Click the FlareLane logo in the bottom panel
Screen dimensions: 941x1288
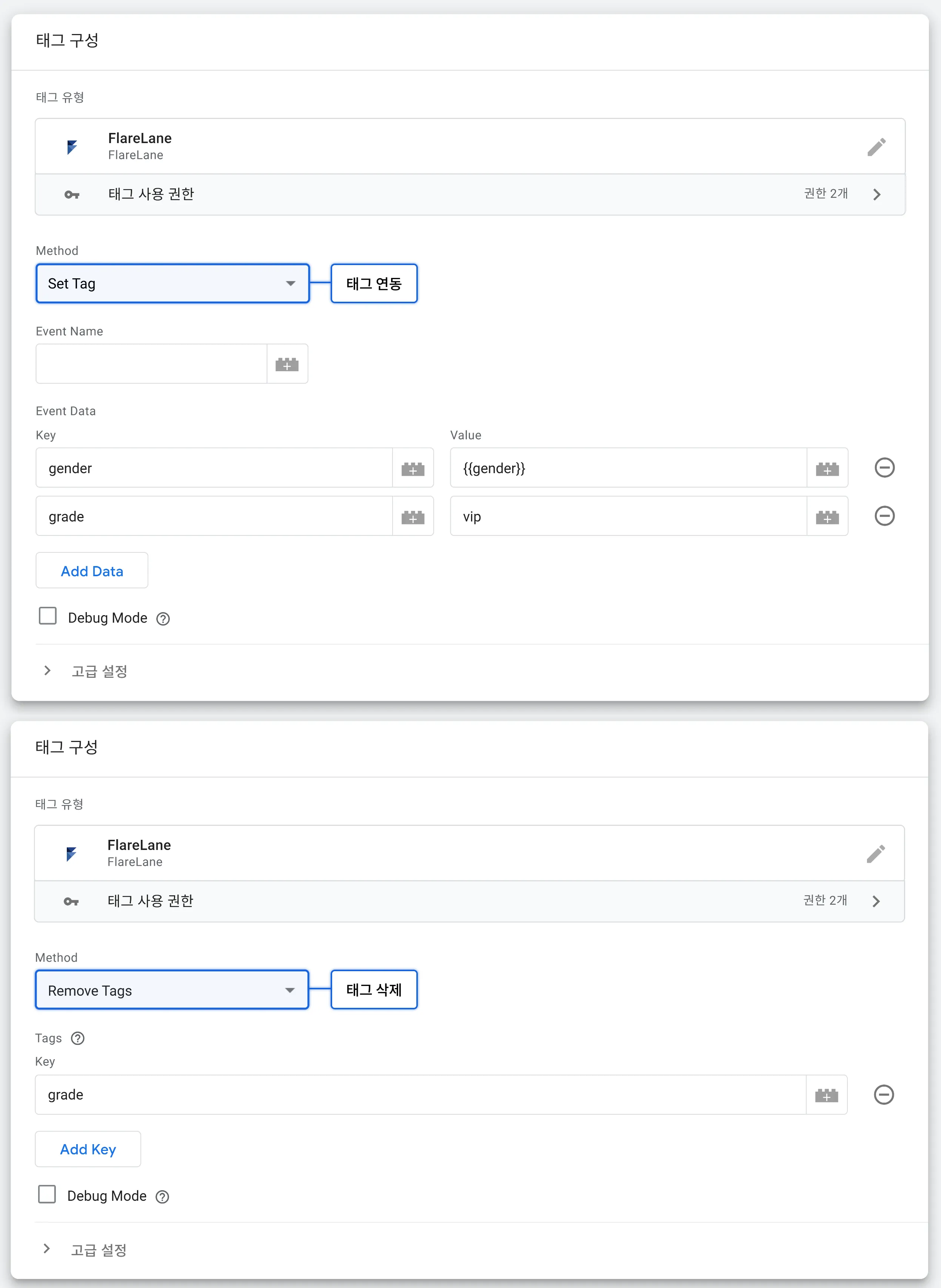point(71,854)
